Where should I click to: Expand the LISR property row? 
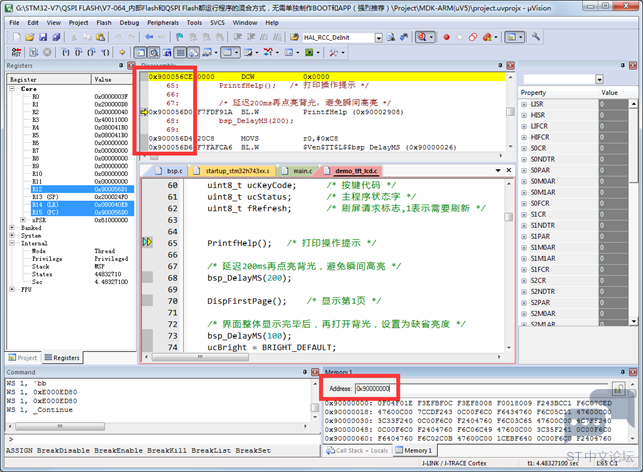pyautogui.click(x=524, y=104)
